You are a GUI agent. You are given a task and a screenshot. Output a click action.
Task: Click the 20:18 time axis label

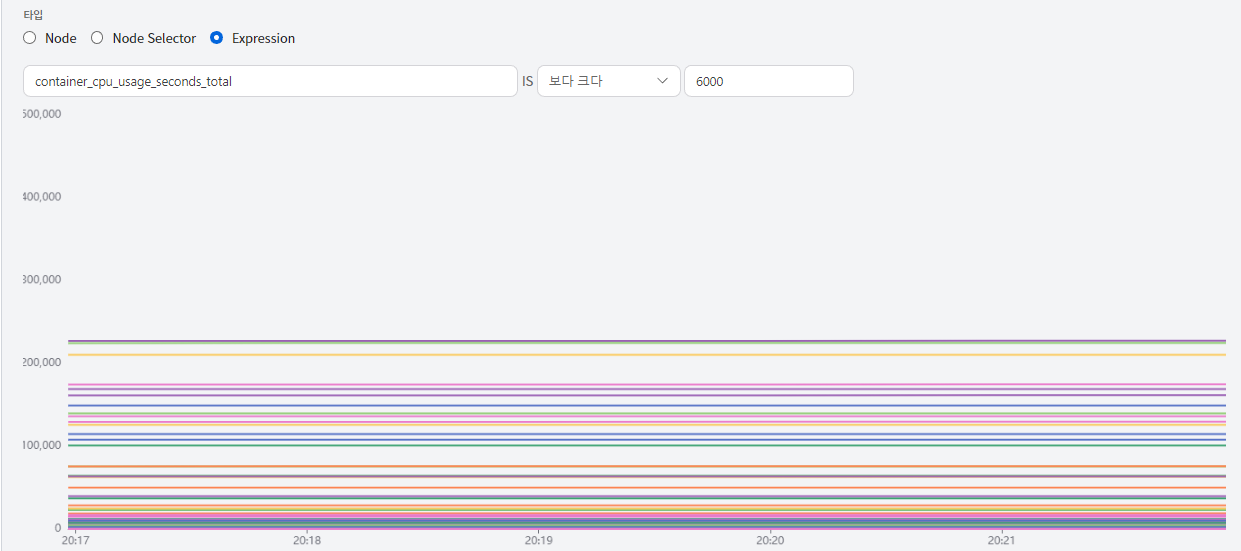[x=307, y=540]
